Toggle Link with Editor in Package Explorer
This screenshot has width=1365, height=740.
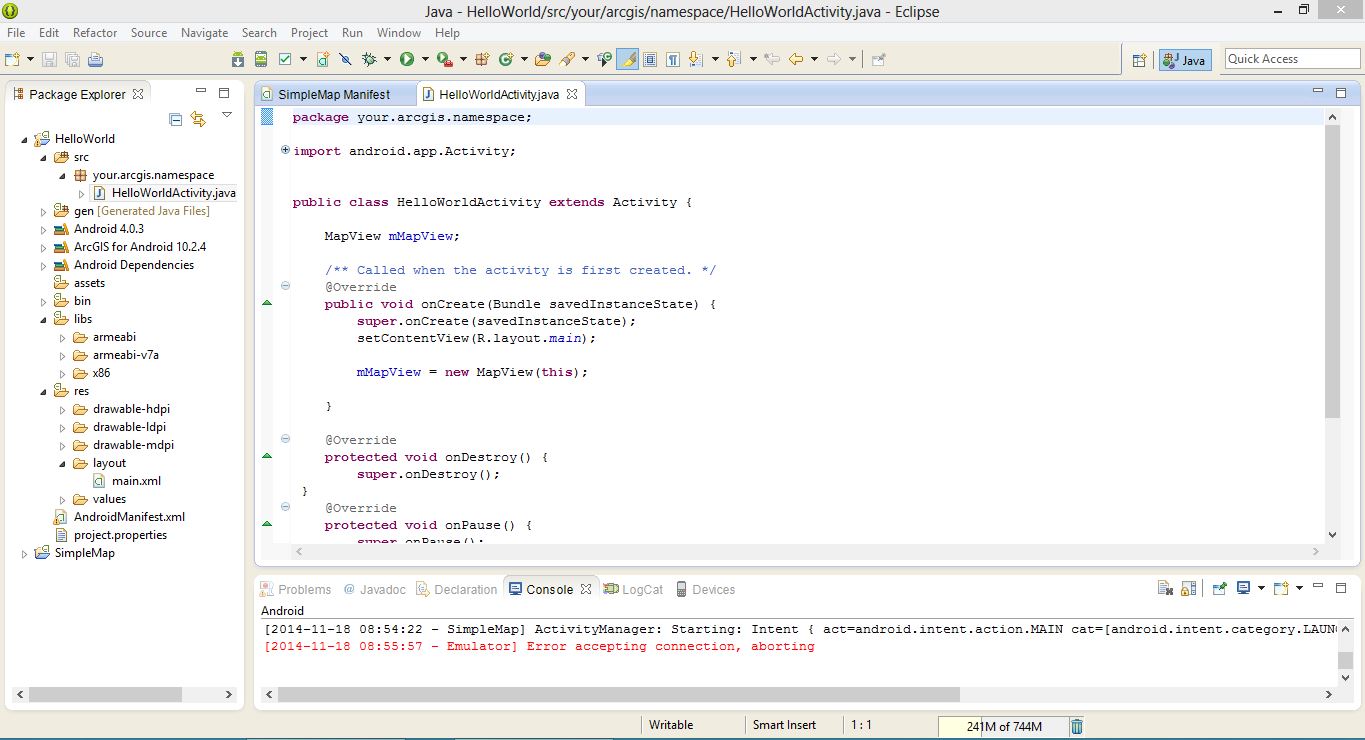[198, 119]
